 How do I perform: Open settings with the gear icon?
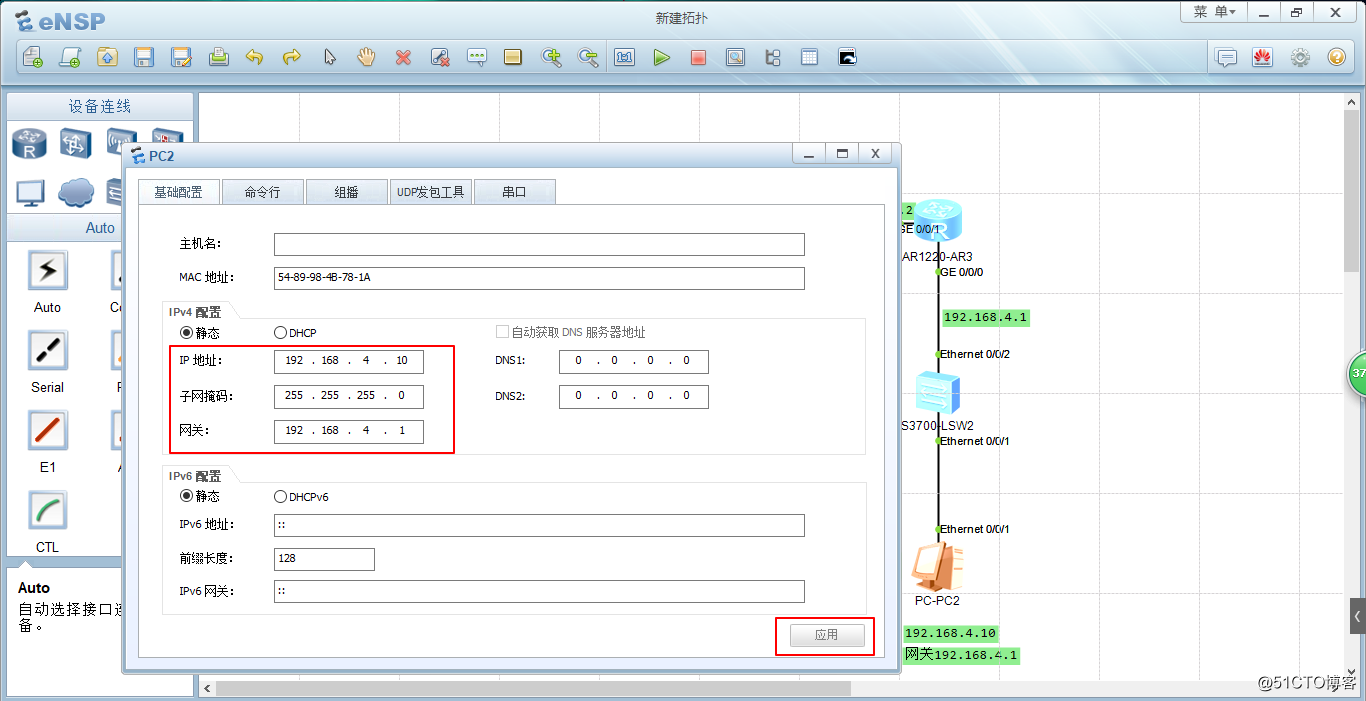(x=1300, y=57)
